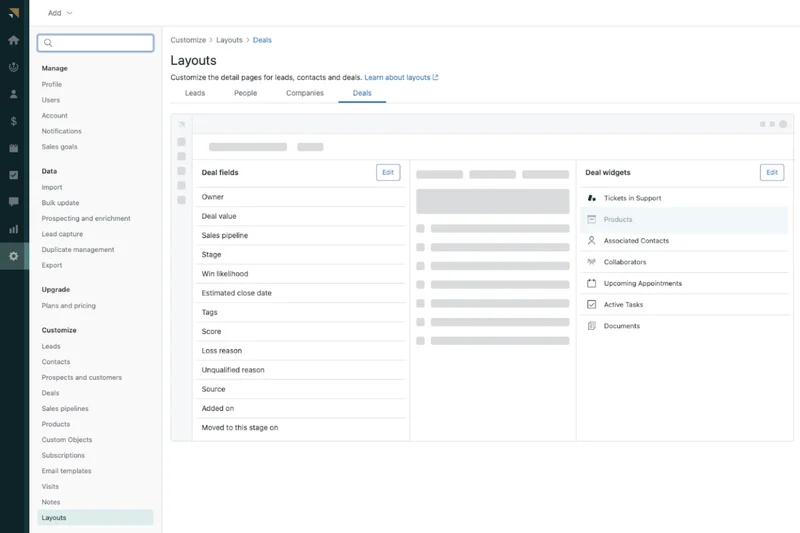Image resolution: width=800 pixels, height=533 pixels.
Task: Switch to the Leads tab
Action: (x=195, y=93)
